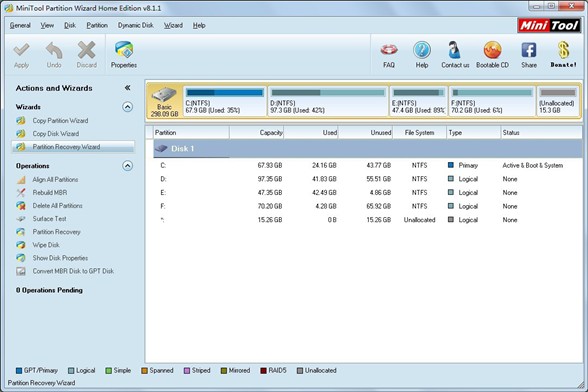
Task: Click the Disk 1 drive icon
Action: point(161,149)
